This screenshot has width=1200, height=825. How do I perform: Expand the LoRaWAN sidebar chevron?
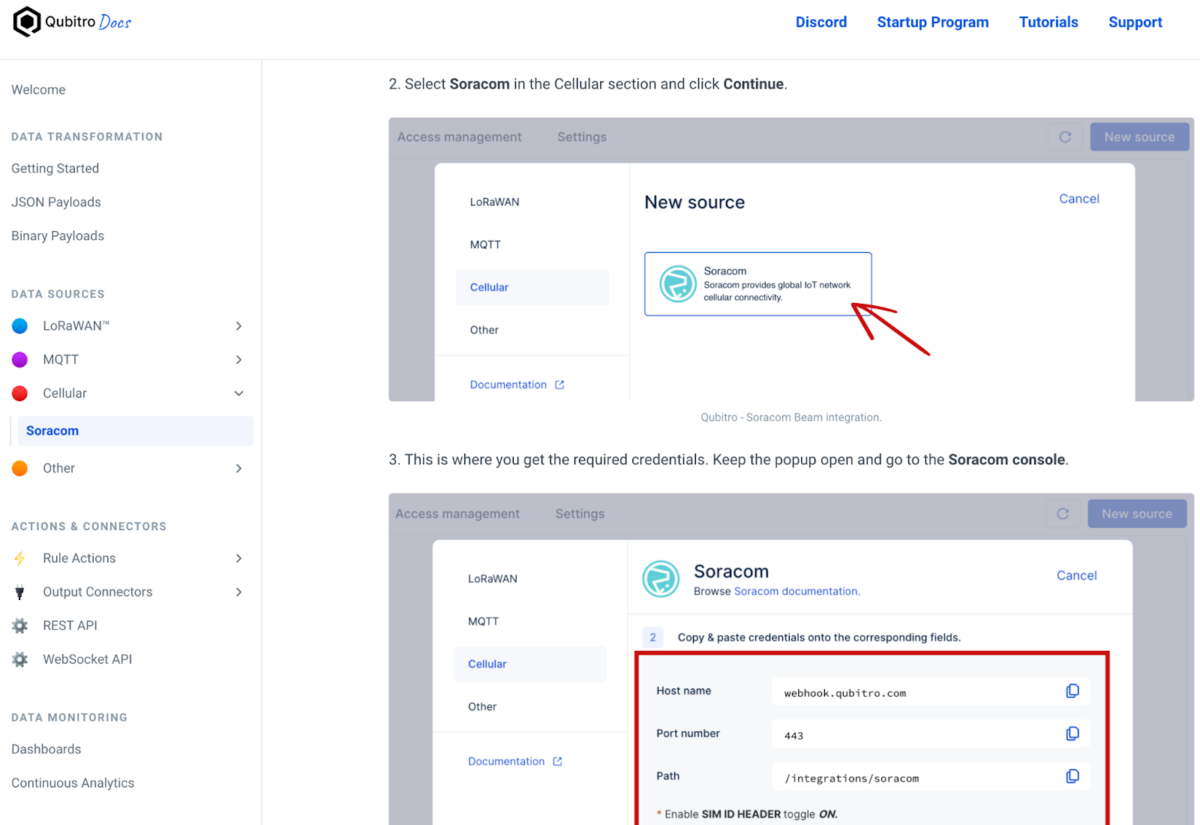pos(238,325)
